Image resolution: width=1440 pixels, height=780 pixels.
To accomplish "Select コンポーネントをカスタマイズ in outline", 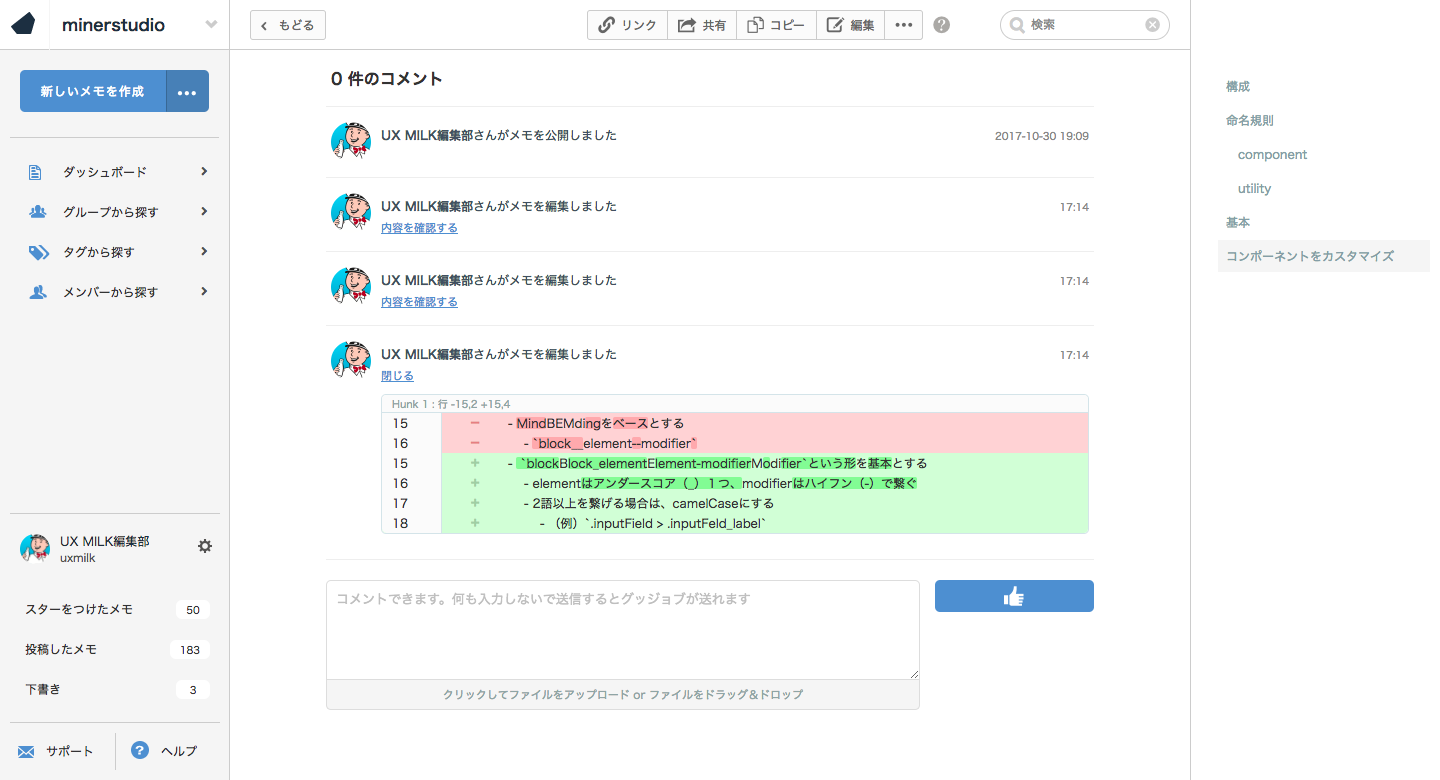I will click(1309, 256).
